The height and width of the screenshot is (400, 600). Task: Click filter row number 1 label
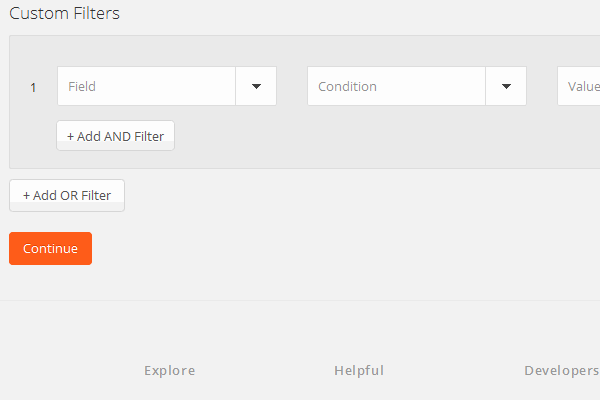coord(33,88)
